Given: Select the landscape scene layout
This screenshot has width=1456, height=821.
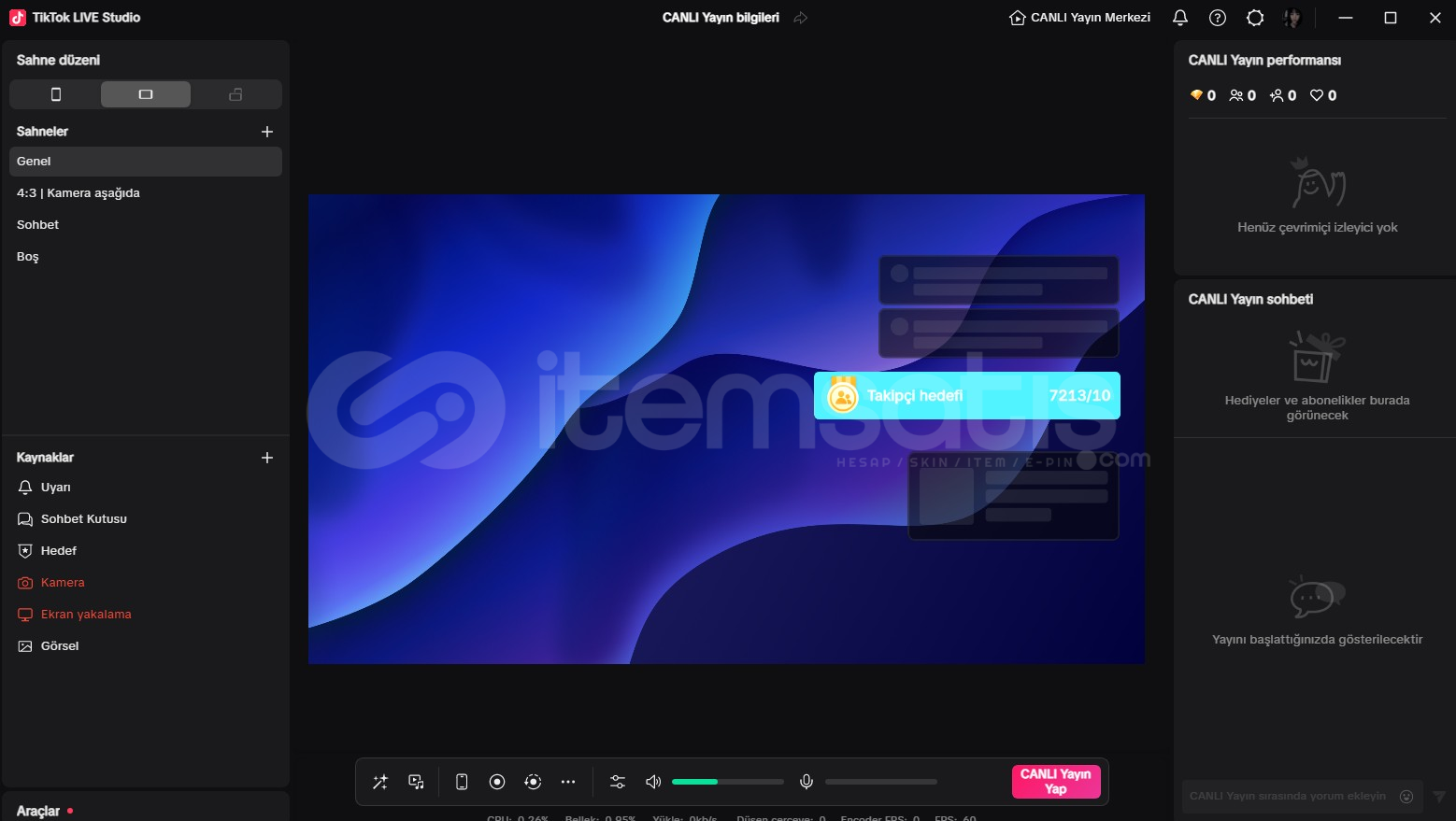Looking at the screenshot, I should tap(146, 94).
